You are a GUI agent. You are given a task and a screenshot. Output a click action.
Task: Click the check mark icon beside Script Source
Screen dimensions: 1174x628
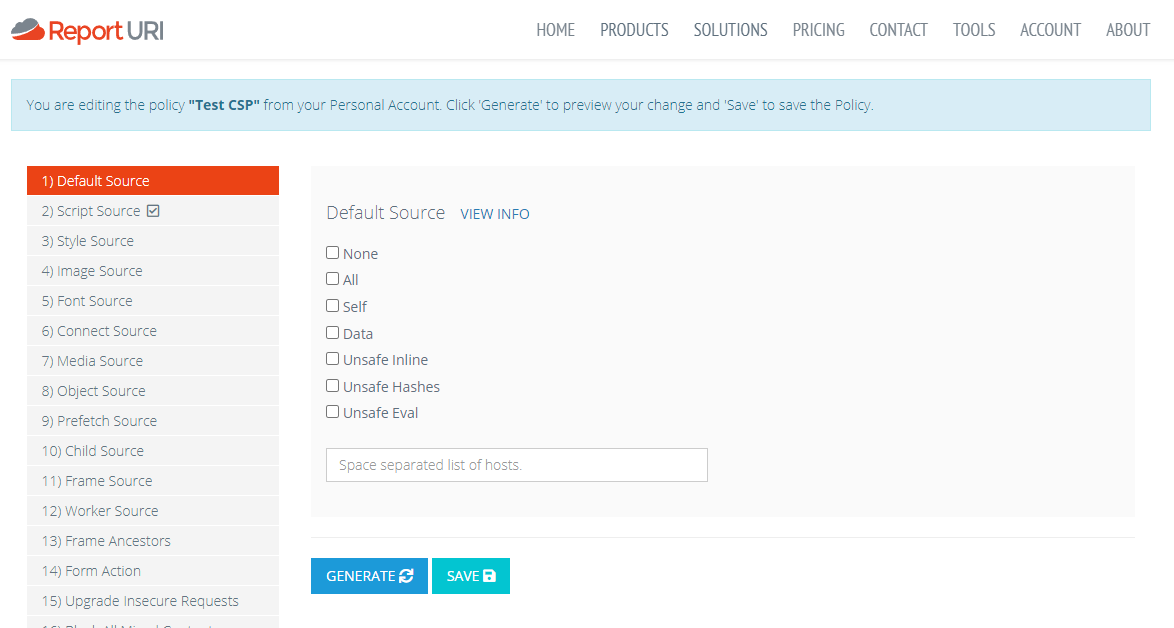153,211
